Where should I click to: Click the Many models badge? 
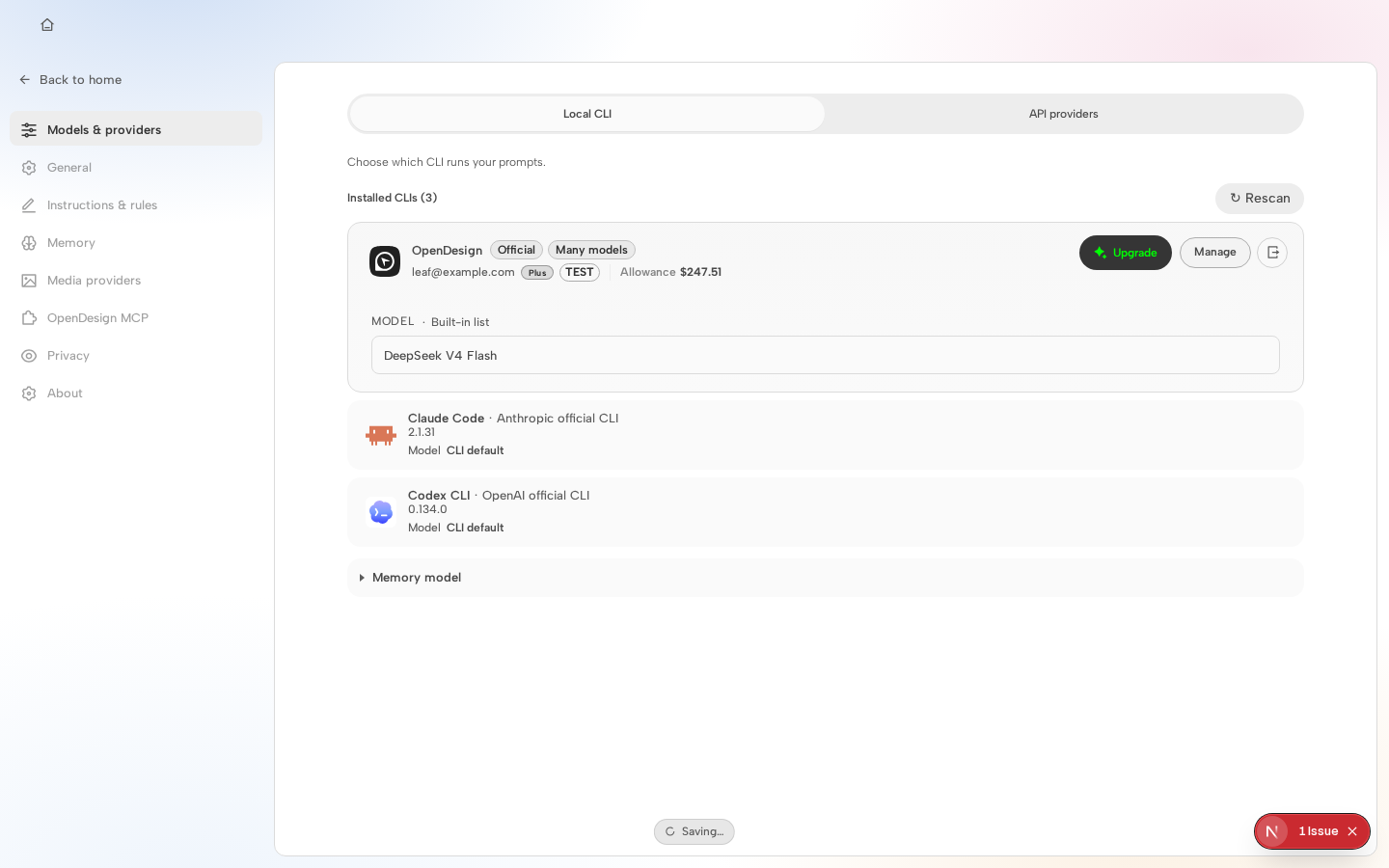point(591,250)
